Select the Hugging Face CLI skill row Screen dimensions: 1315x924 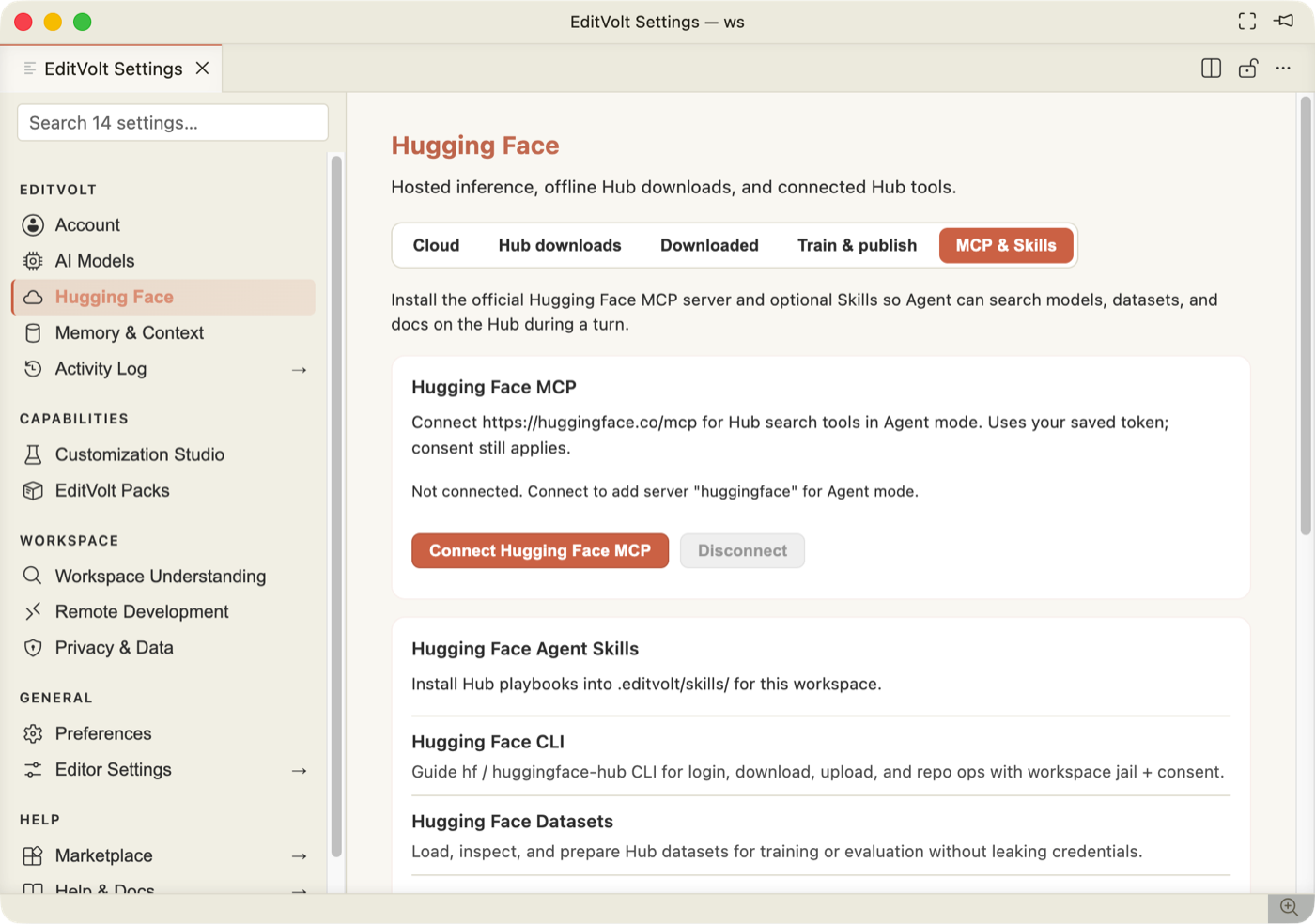(x=821, y=757)
